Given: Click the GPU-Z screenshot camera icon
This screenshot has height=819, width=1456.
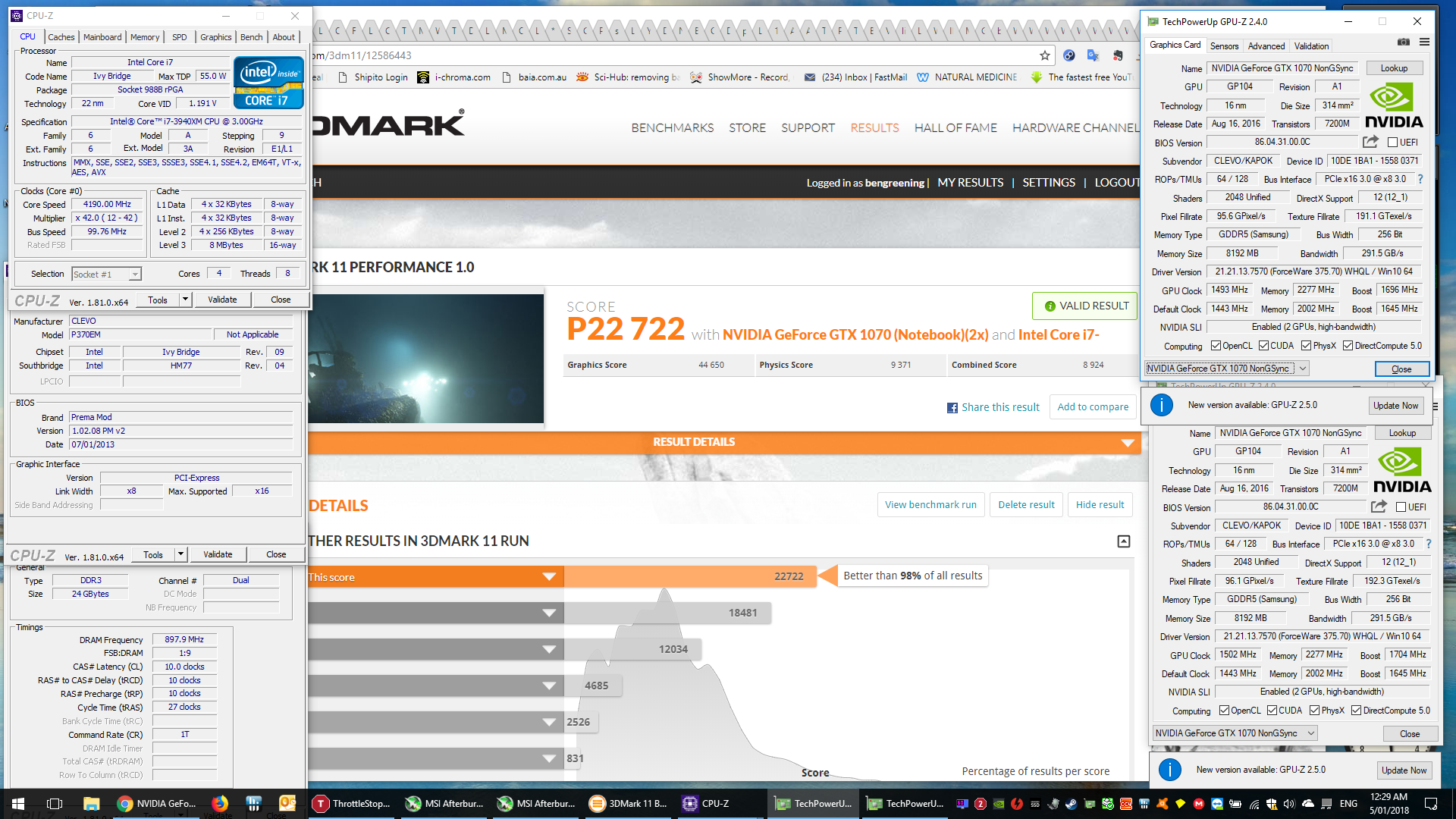Looking at the screenshot, I should point(1404,42).
